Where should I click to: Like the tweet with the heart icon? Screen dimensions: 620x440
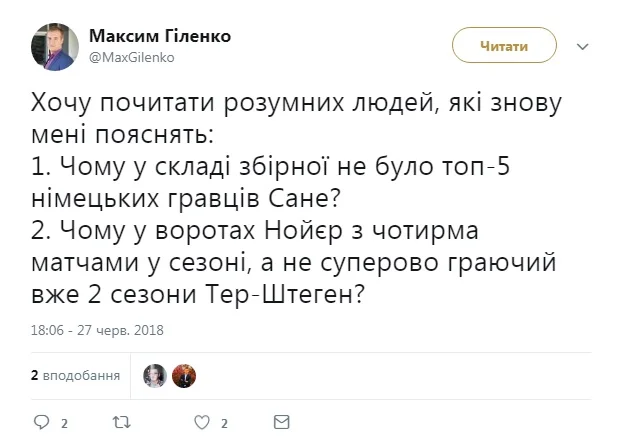[202, 422]
